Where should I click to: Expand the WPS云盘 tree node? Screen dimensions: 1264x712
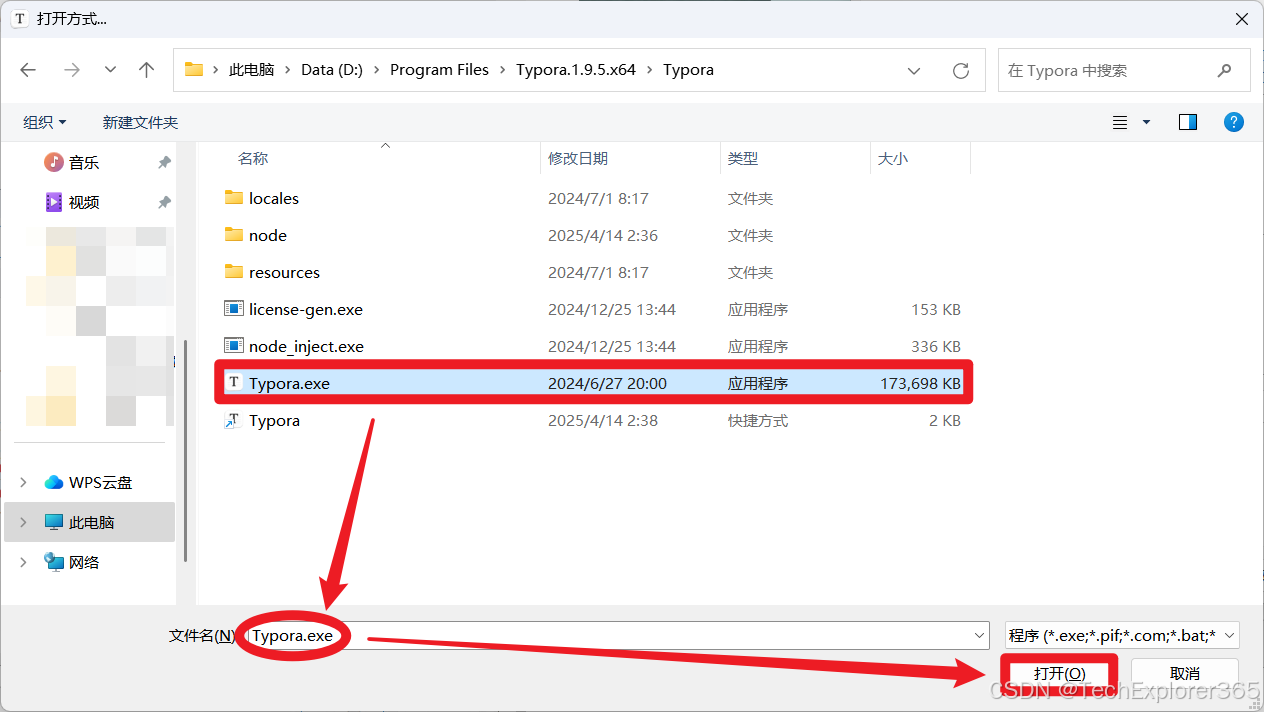tap(23, 482)
